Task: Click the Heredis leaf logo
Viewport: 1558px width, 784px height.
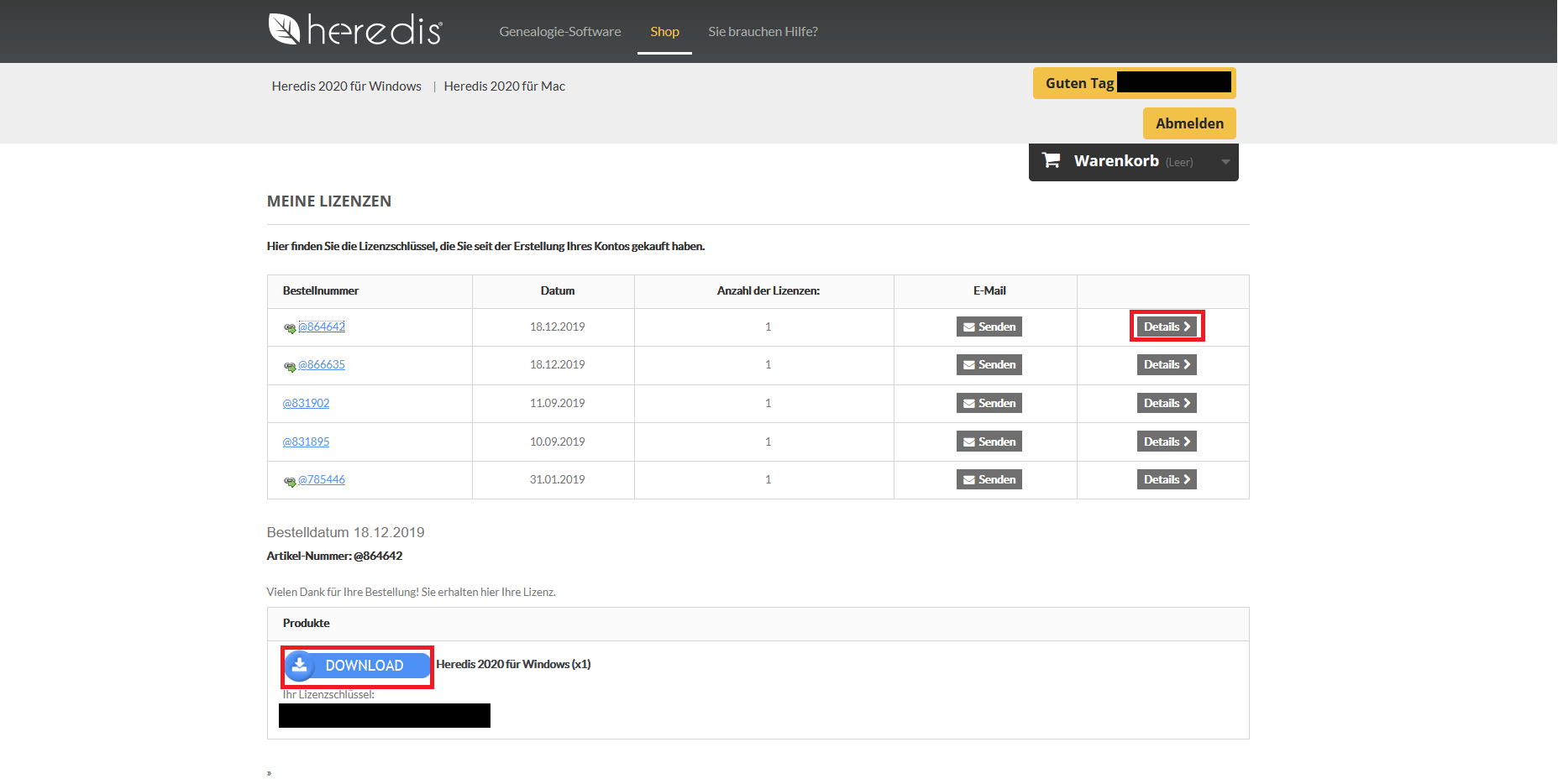Action: coord(283,28)
